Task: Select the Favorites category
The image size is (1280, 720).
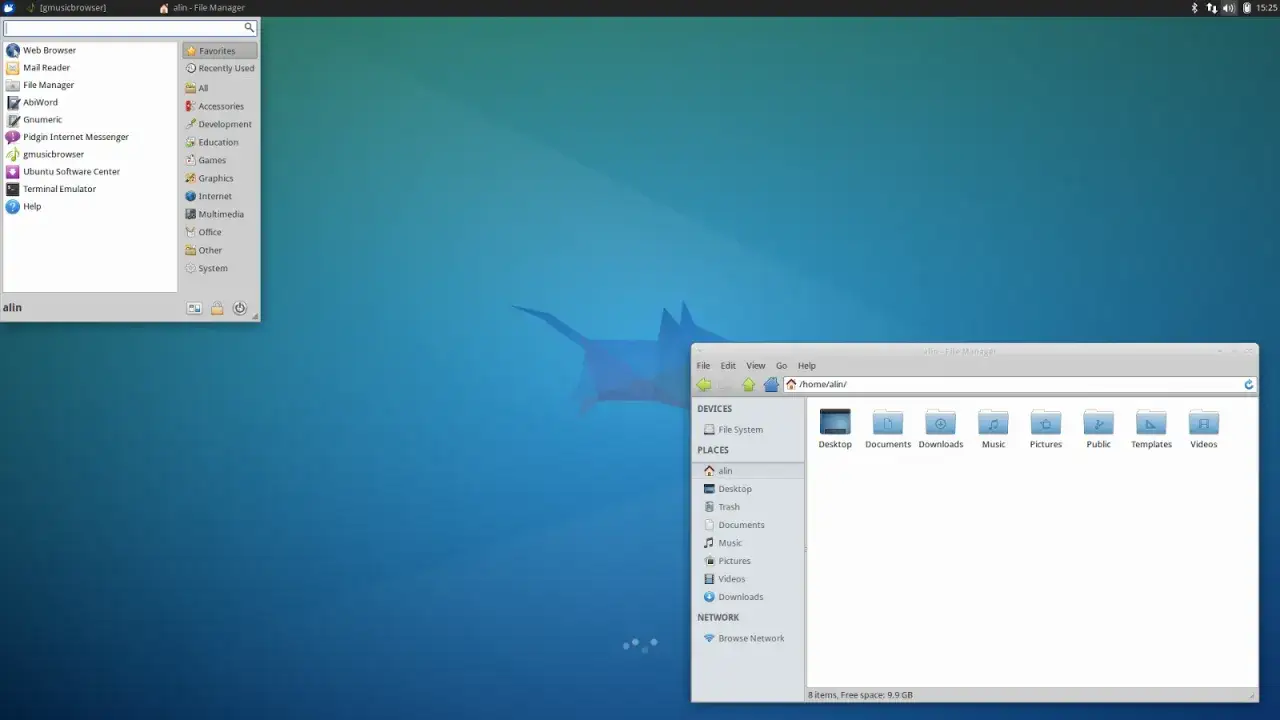Action: [x=219, y=51]
